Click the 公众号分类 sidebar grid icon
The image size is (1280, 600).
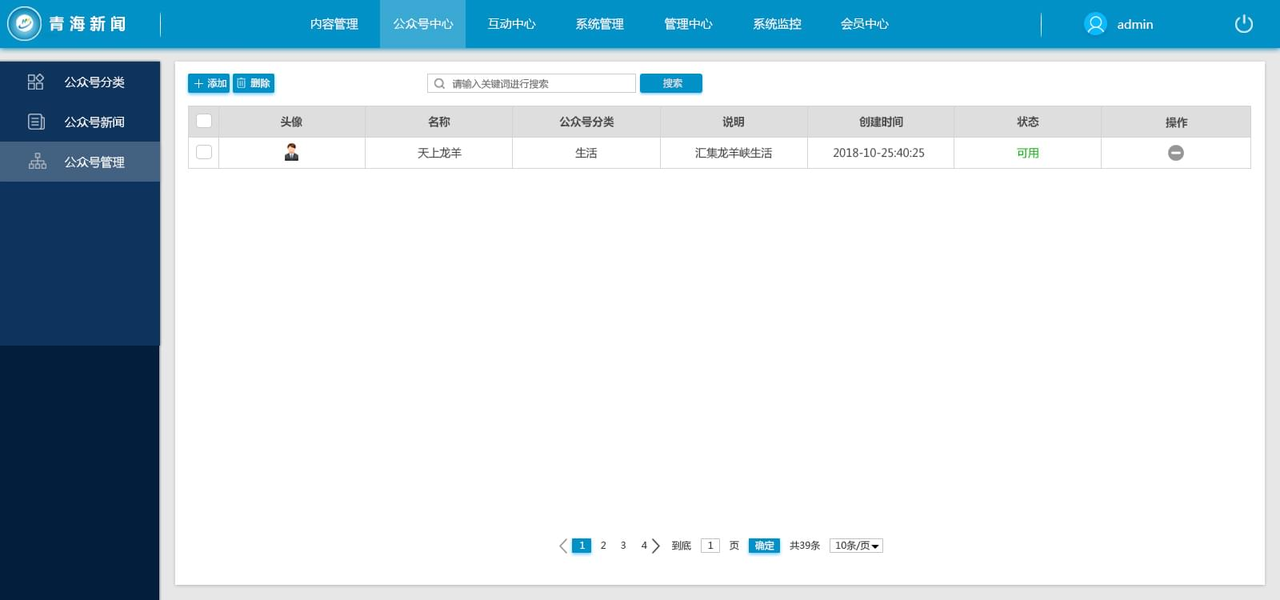[x=36, y=82]
